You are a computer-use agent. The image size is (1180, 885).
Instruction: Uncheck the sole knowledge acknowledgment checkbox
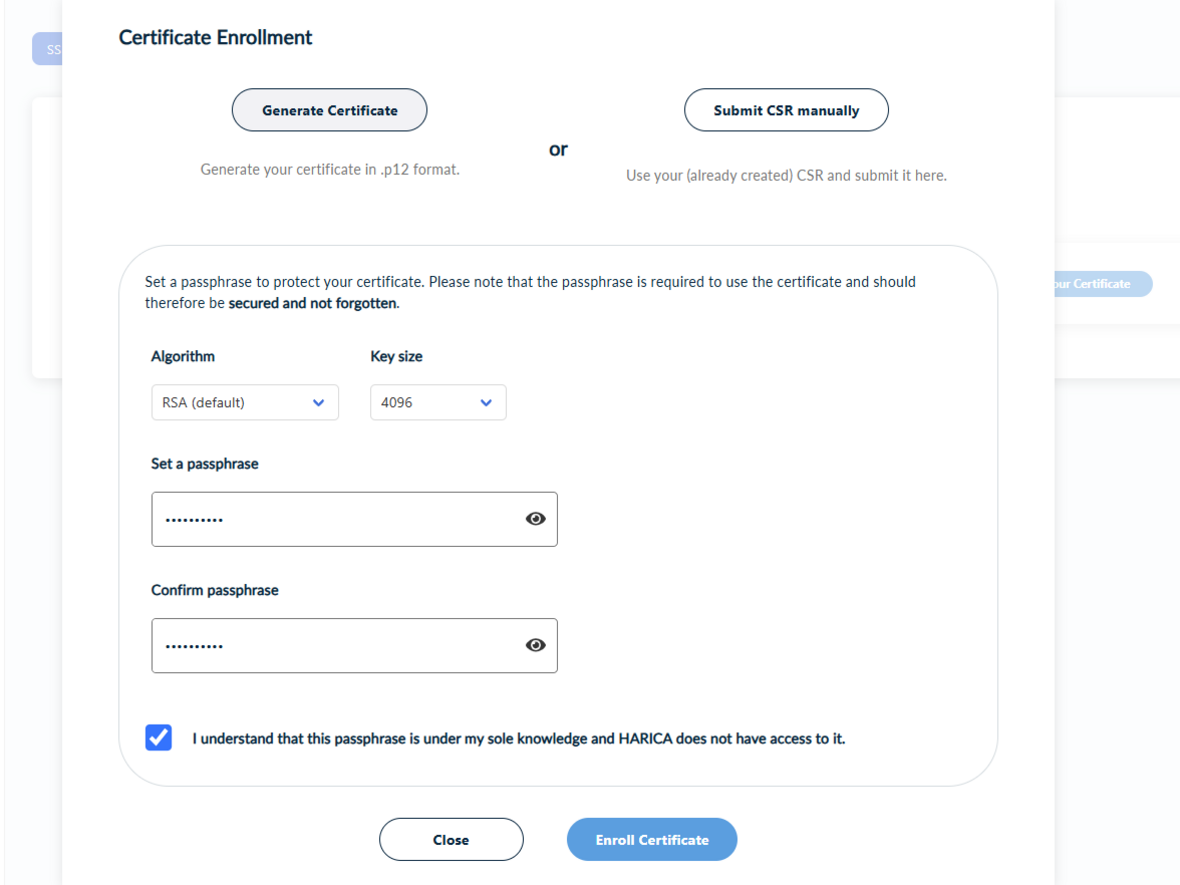[x=159, y=738]
